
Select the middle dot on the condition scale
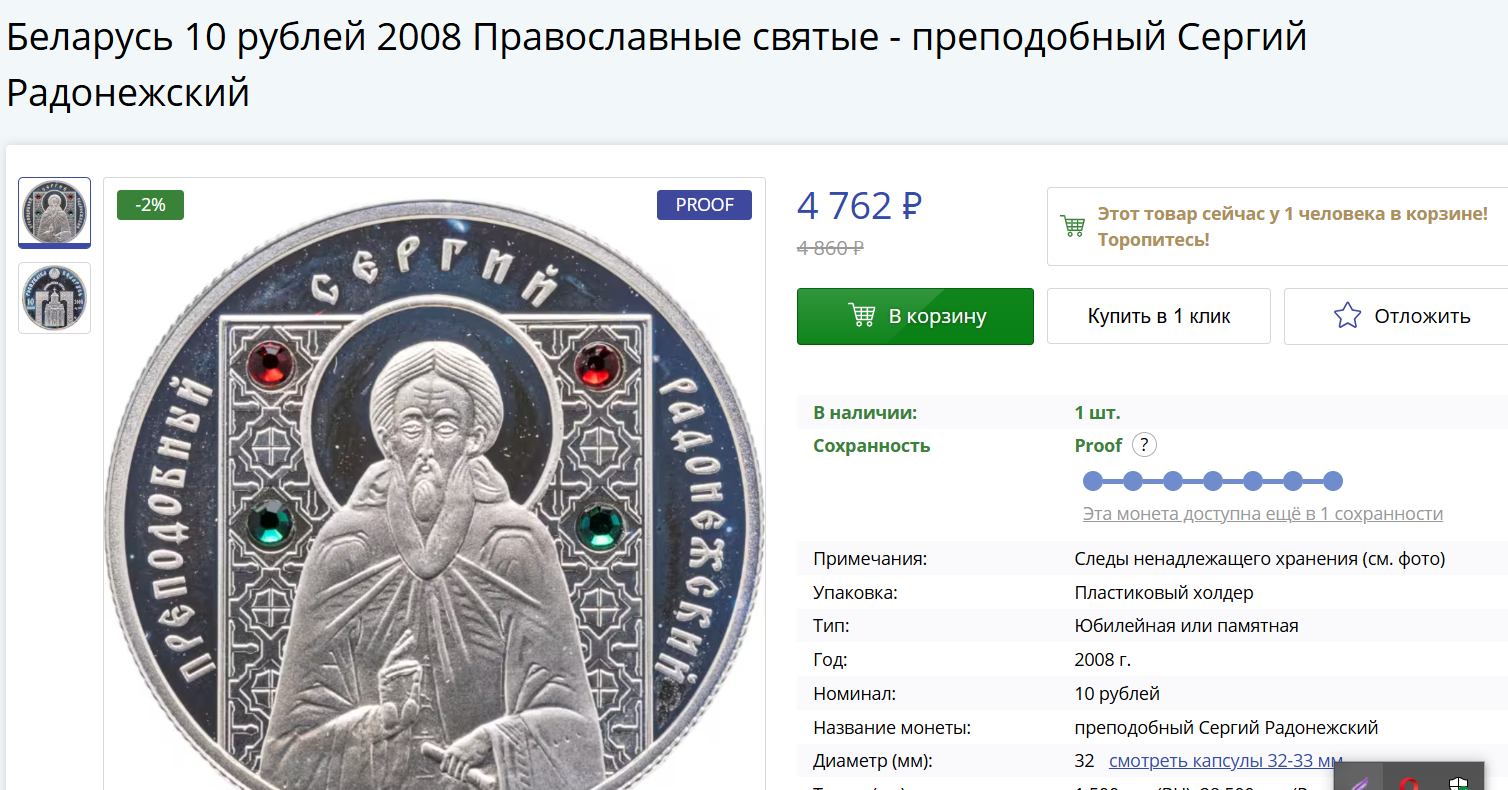pyautogui.click(x=1213, y=481)
